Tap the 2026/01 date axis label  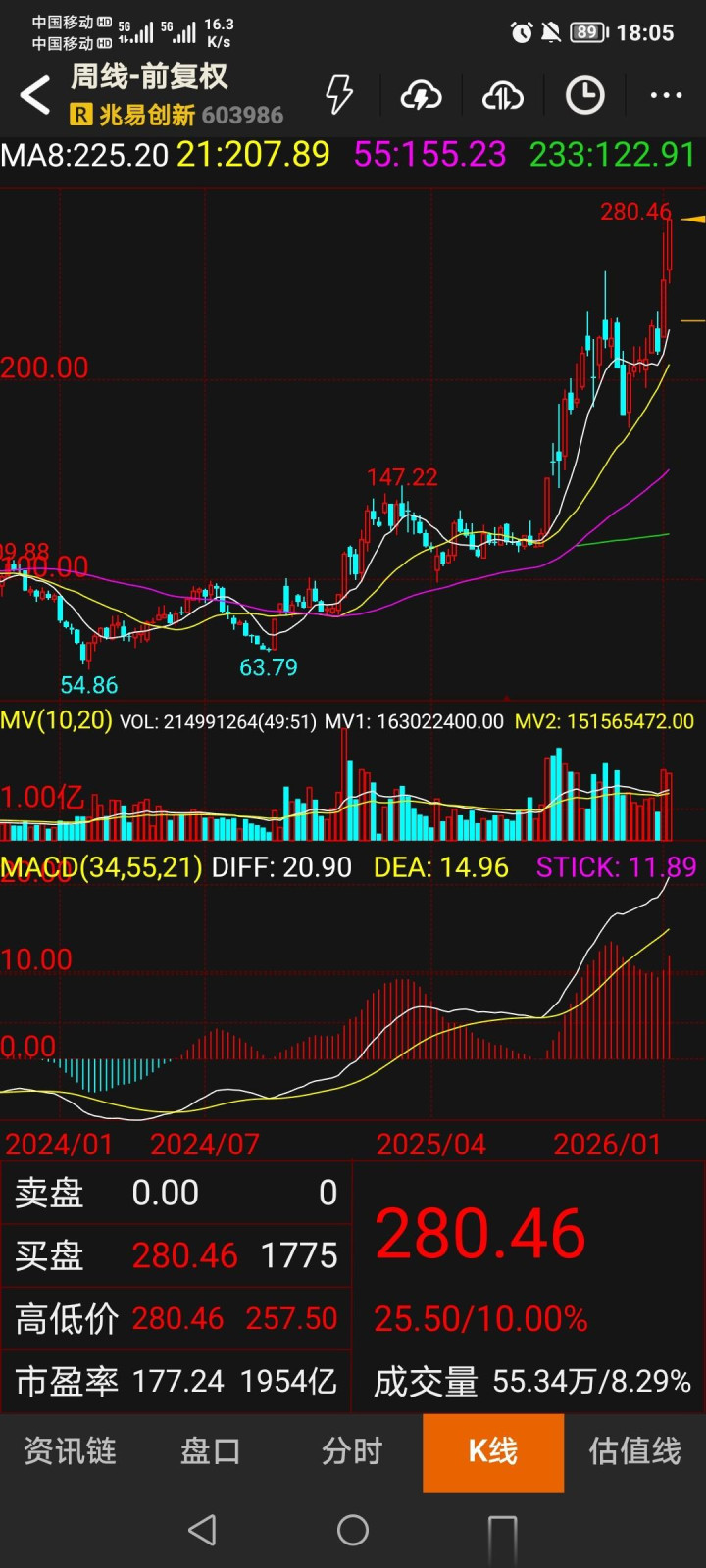607,1144
